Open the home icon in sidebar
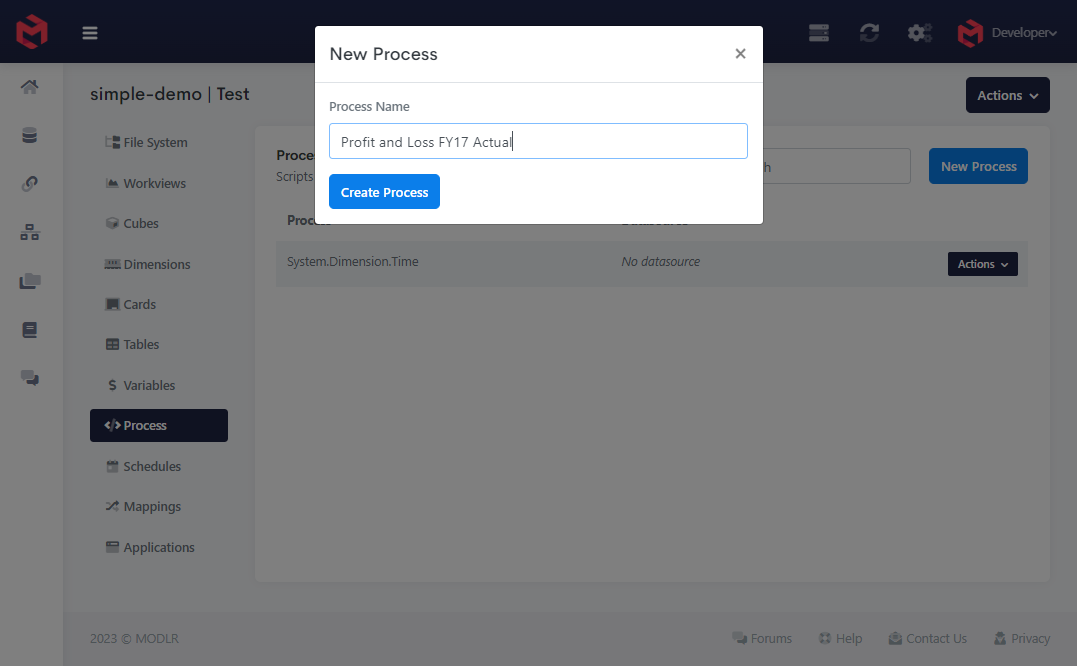Viewport: 1077px width, 666px height. [30, 87]
